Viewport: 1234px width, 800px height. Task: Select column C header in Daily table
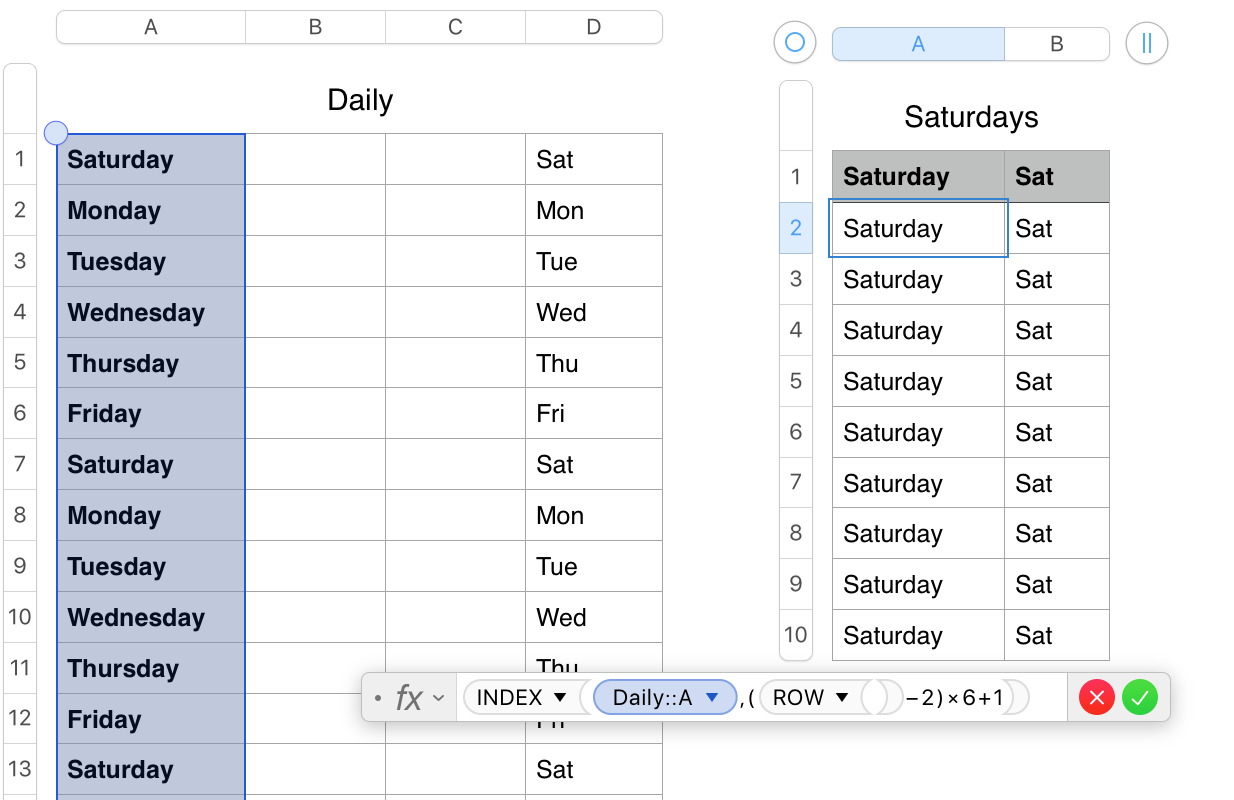point(455,27)
